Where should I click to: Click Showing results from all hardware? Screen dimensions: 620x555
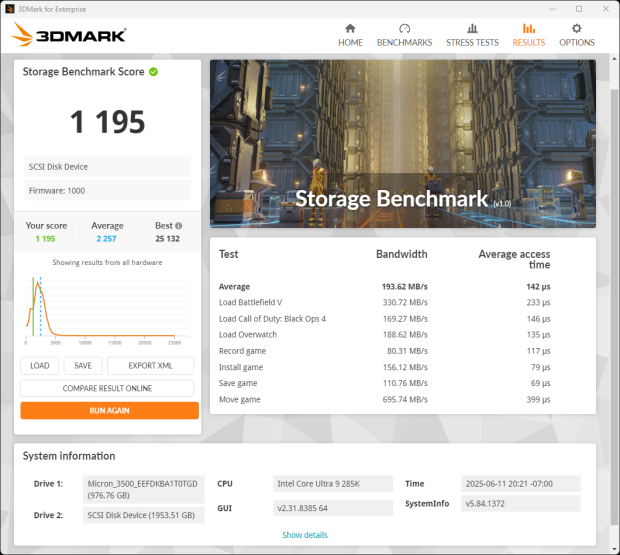coord(107,262)
